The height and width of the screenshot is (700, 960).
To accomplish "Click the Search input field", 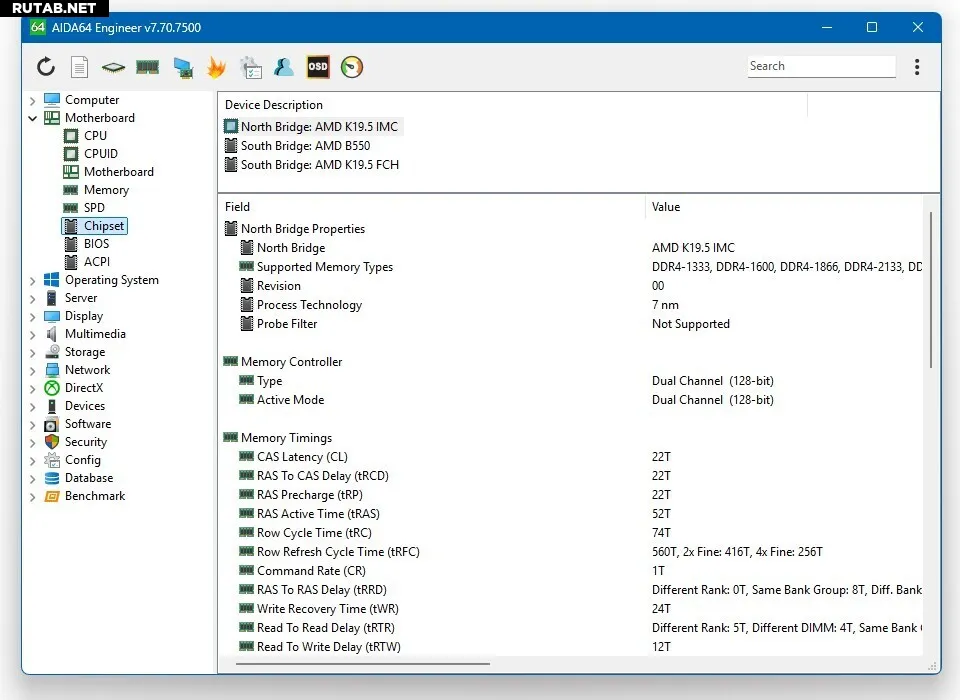I will pyautogui.click(x=822, y=66).
